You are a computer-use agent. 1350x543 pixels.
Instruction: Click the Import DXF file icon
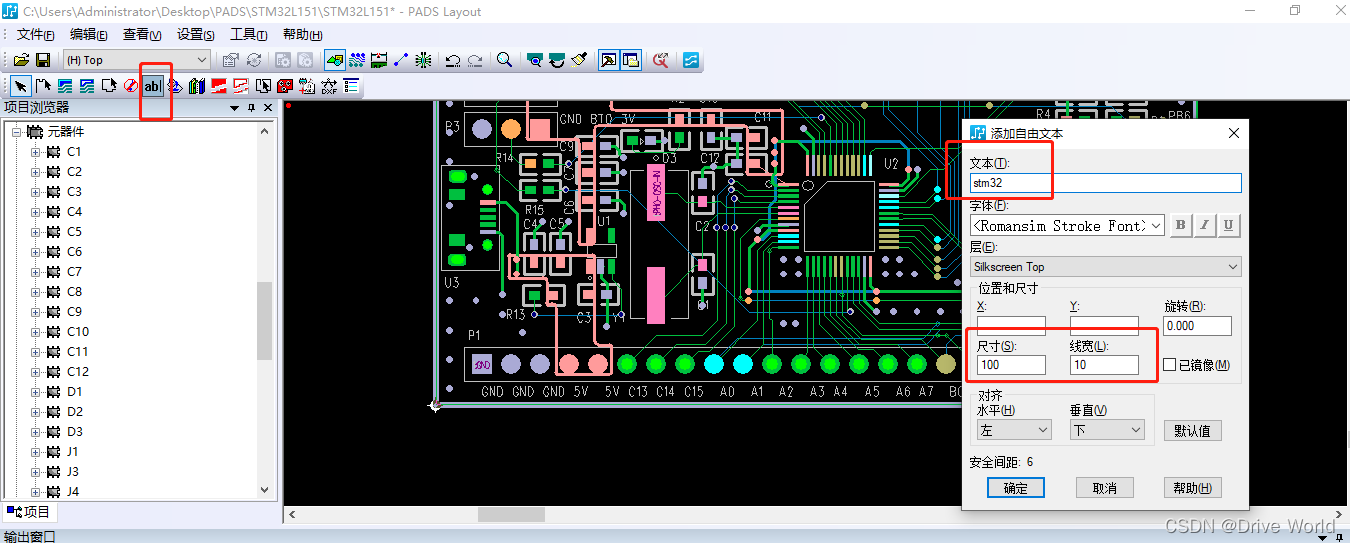coord(327,86)
